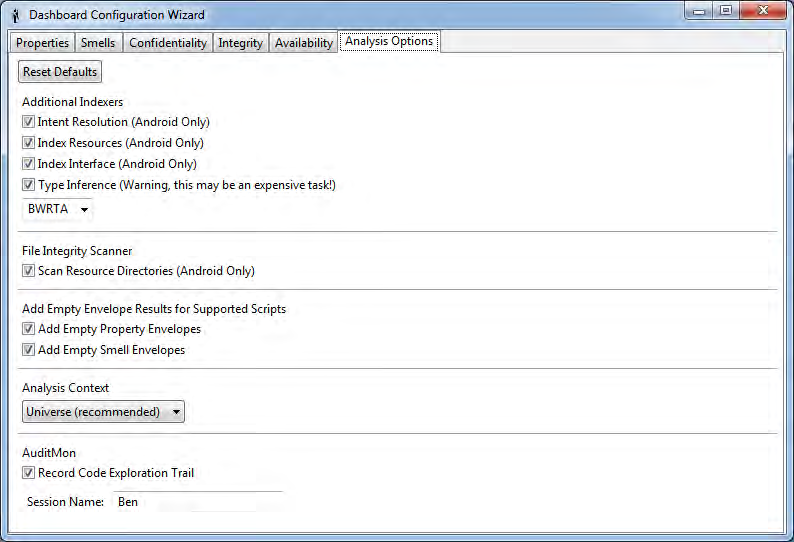
Task: Open the BWRTA algorithm dropdown
Action: pyautogui.click(x=57, y=209)
